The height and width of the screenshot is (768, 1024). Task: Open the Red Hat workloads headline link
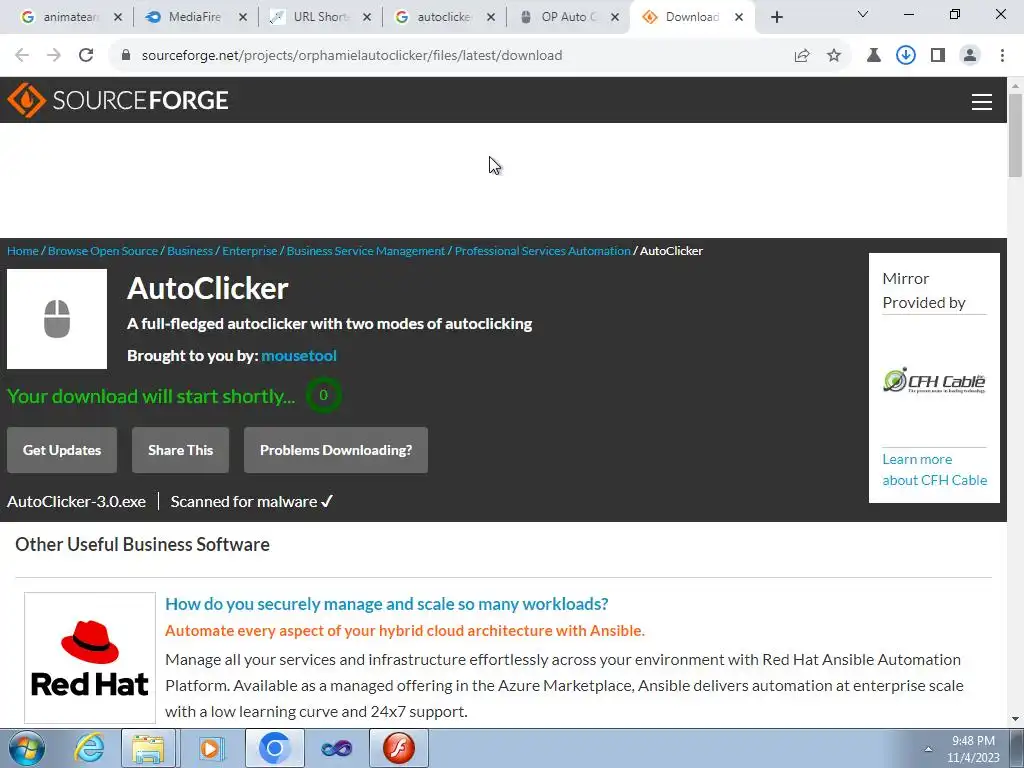(387, 603)
